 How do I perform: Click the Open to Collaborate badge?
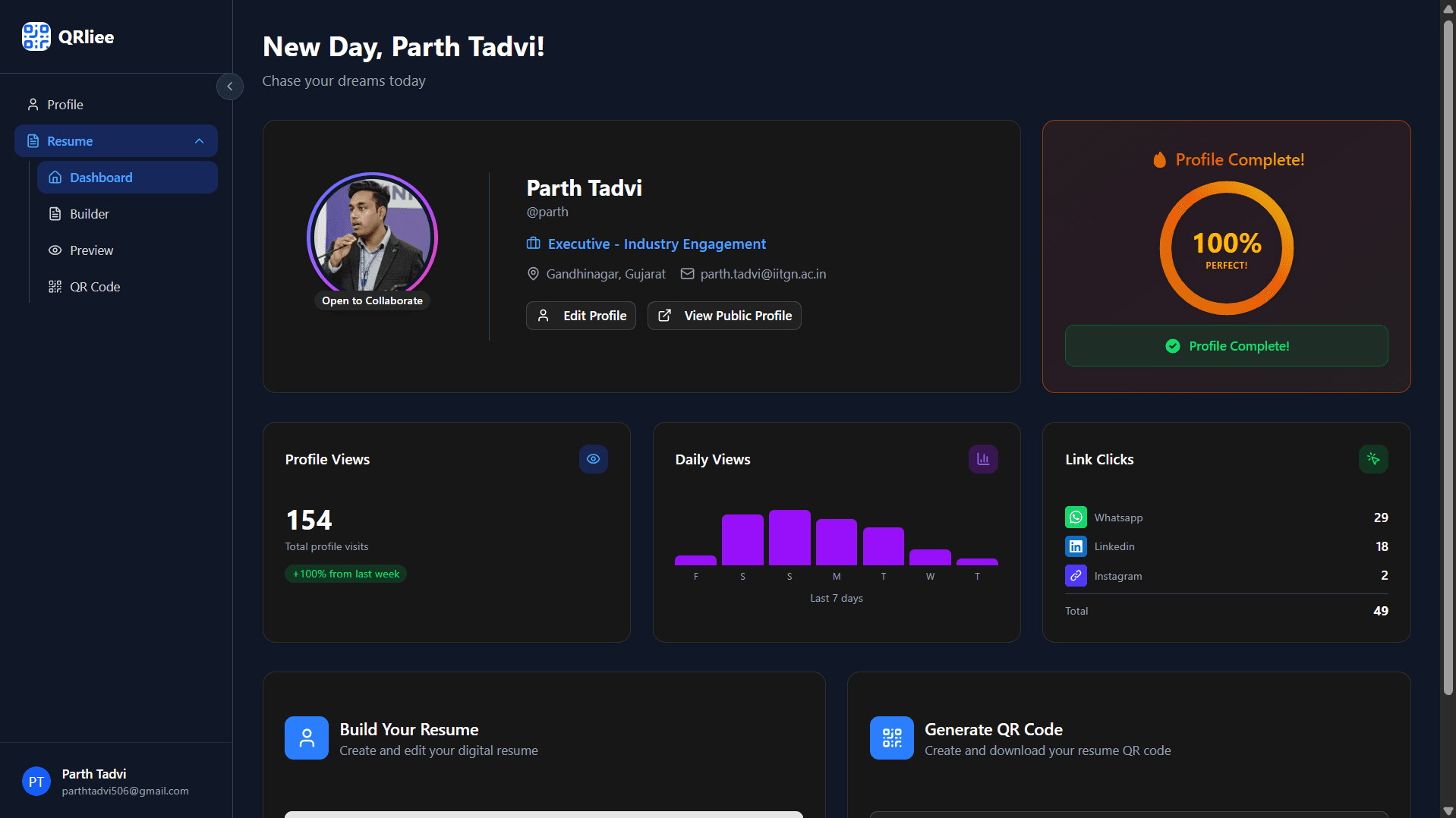pyautogui.click(x=372, y=300)
